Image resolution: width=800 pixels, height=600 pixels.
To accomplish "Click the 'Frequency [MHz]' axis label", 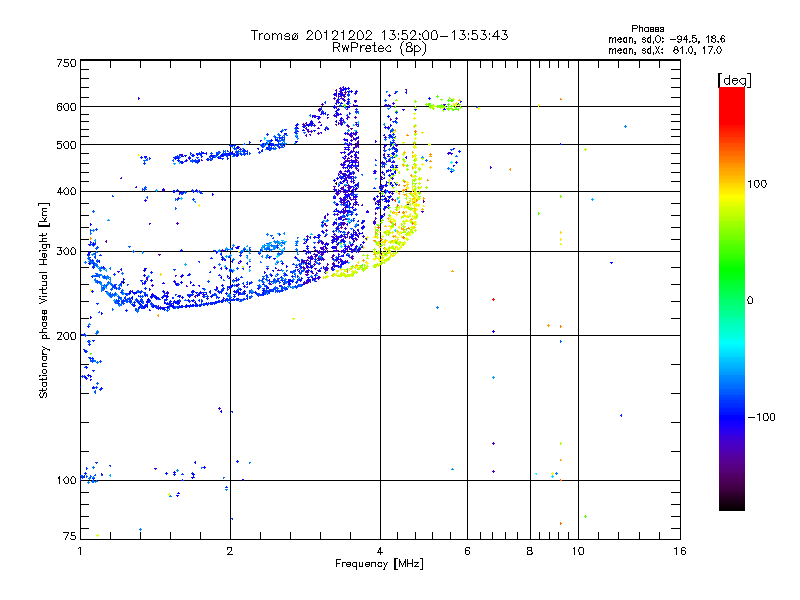I will coord(379,564).
